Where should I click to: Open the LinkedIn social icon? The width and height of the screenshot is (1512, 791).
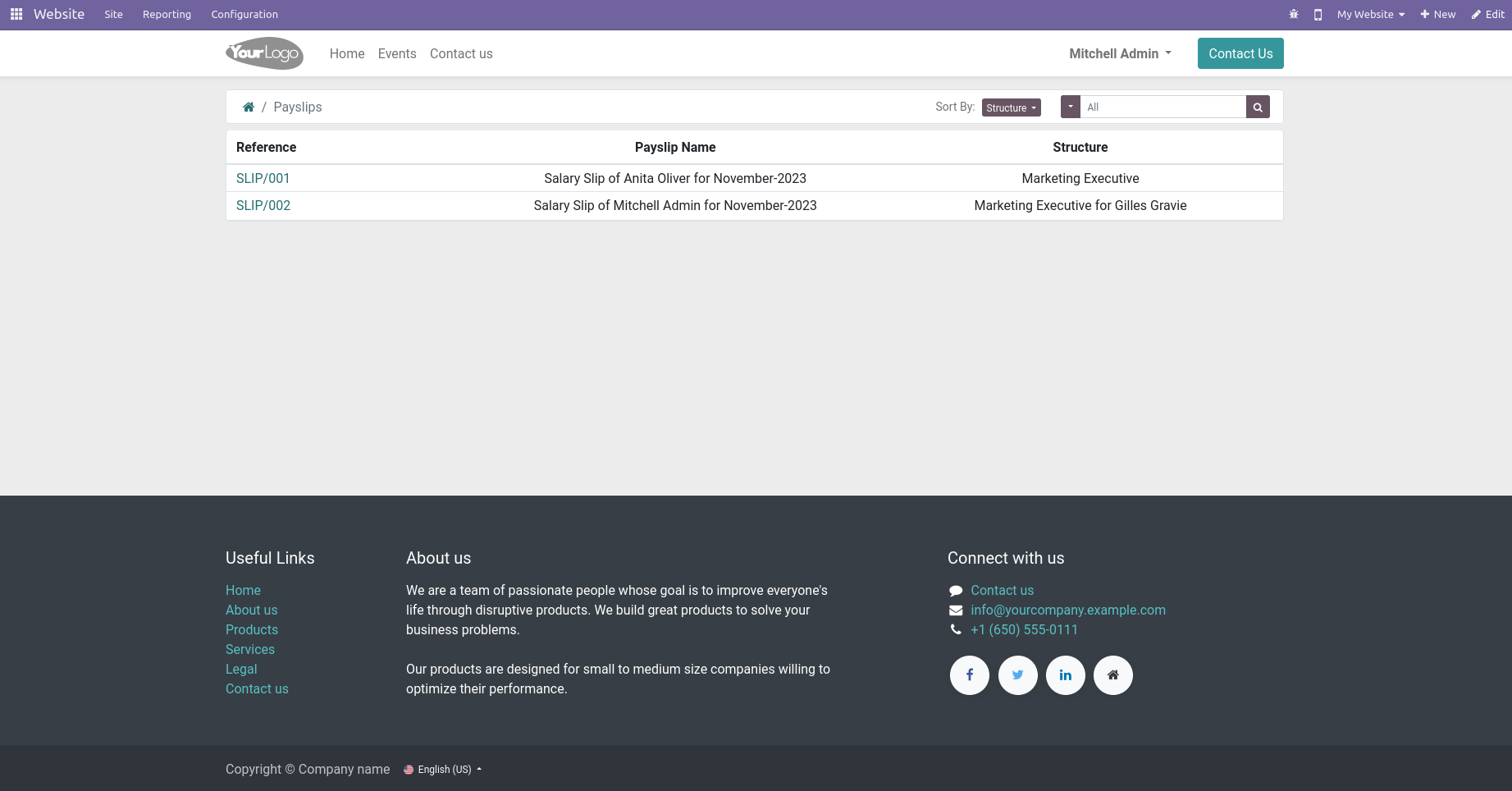pyautogui.click(x=1066, y=675)
